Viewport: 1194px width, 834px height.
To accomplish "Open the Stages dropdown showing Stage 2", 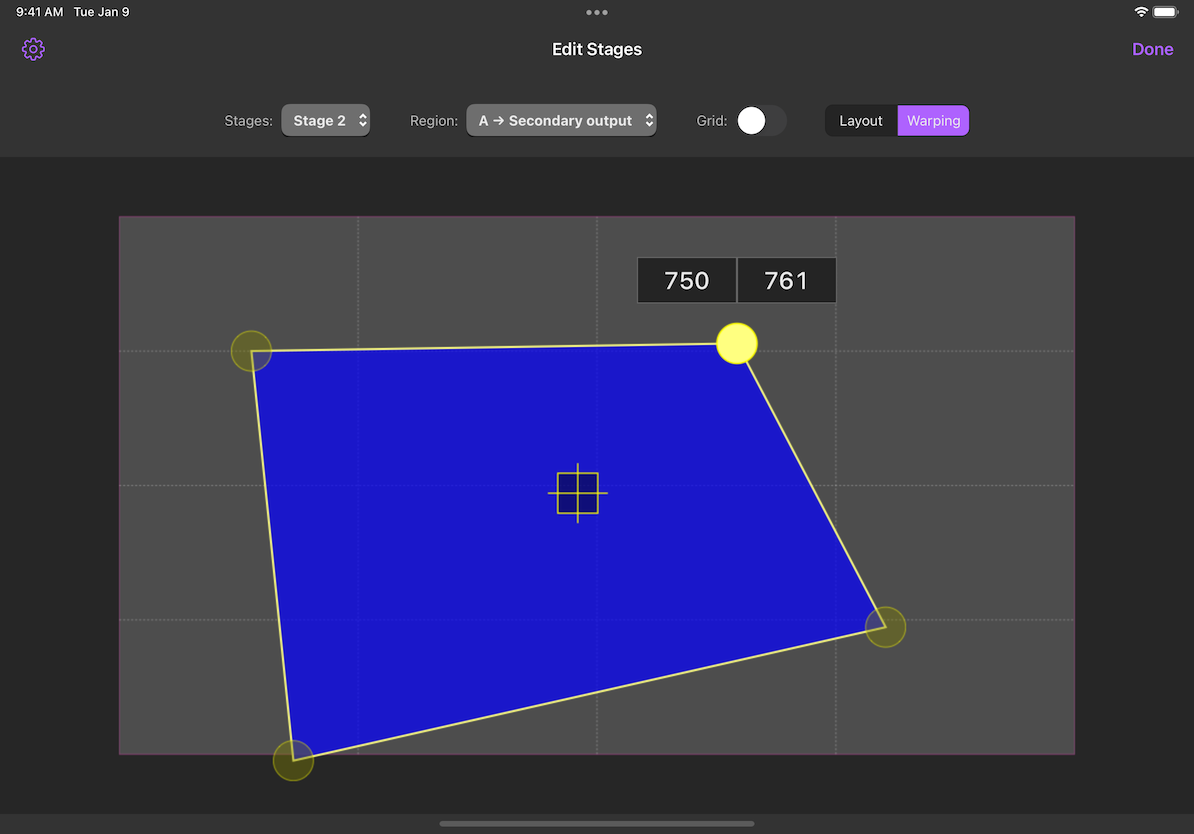I will click(326, 119).
